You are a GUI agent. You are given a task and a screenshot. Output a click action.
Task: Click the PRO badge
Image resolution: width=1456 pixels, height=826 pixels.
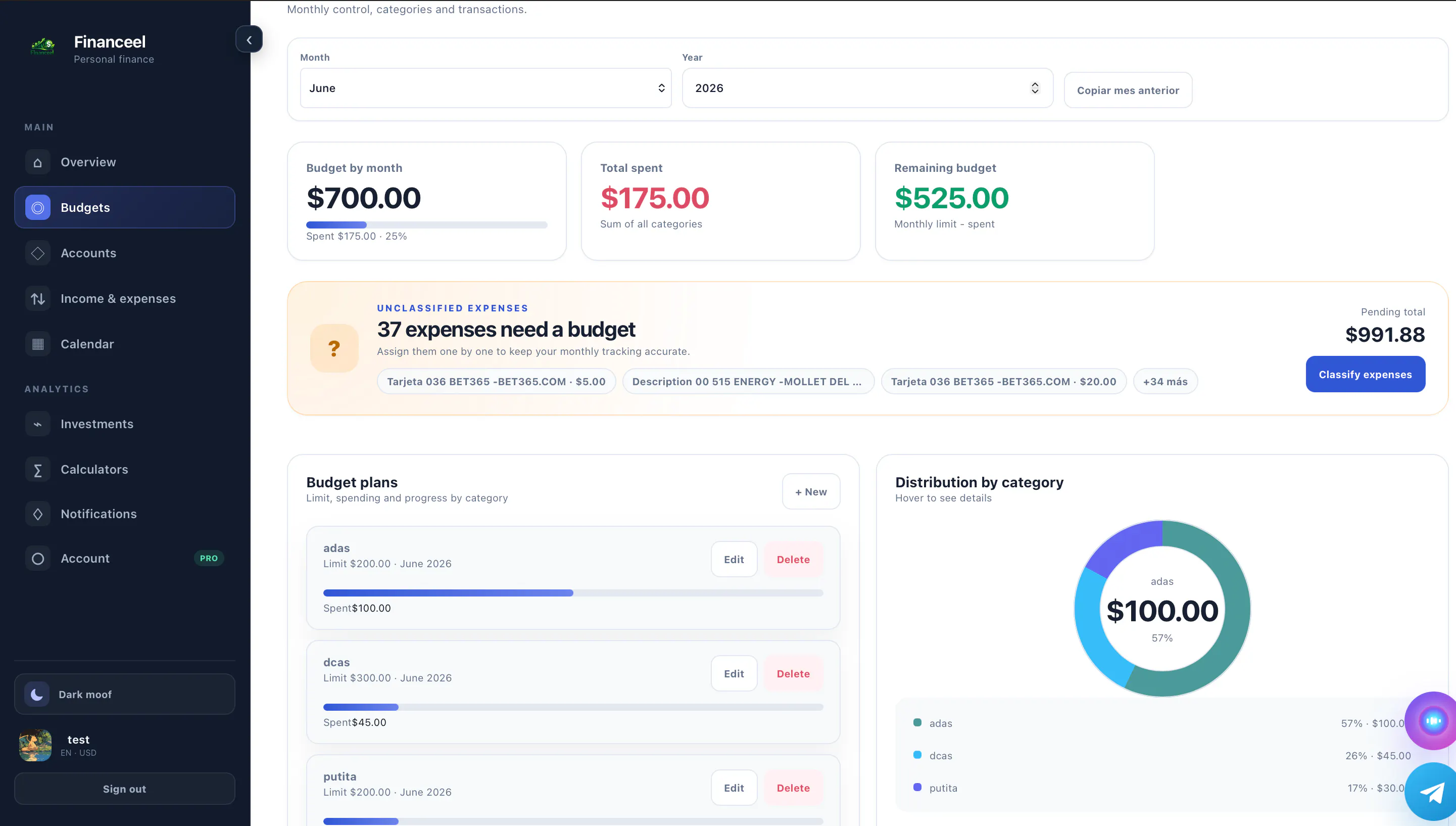tap(209, 559)
